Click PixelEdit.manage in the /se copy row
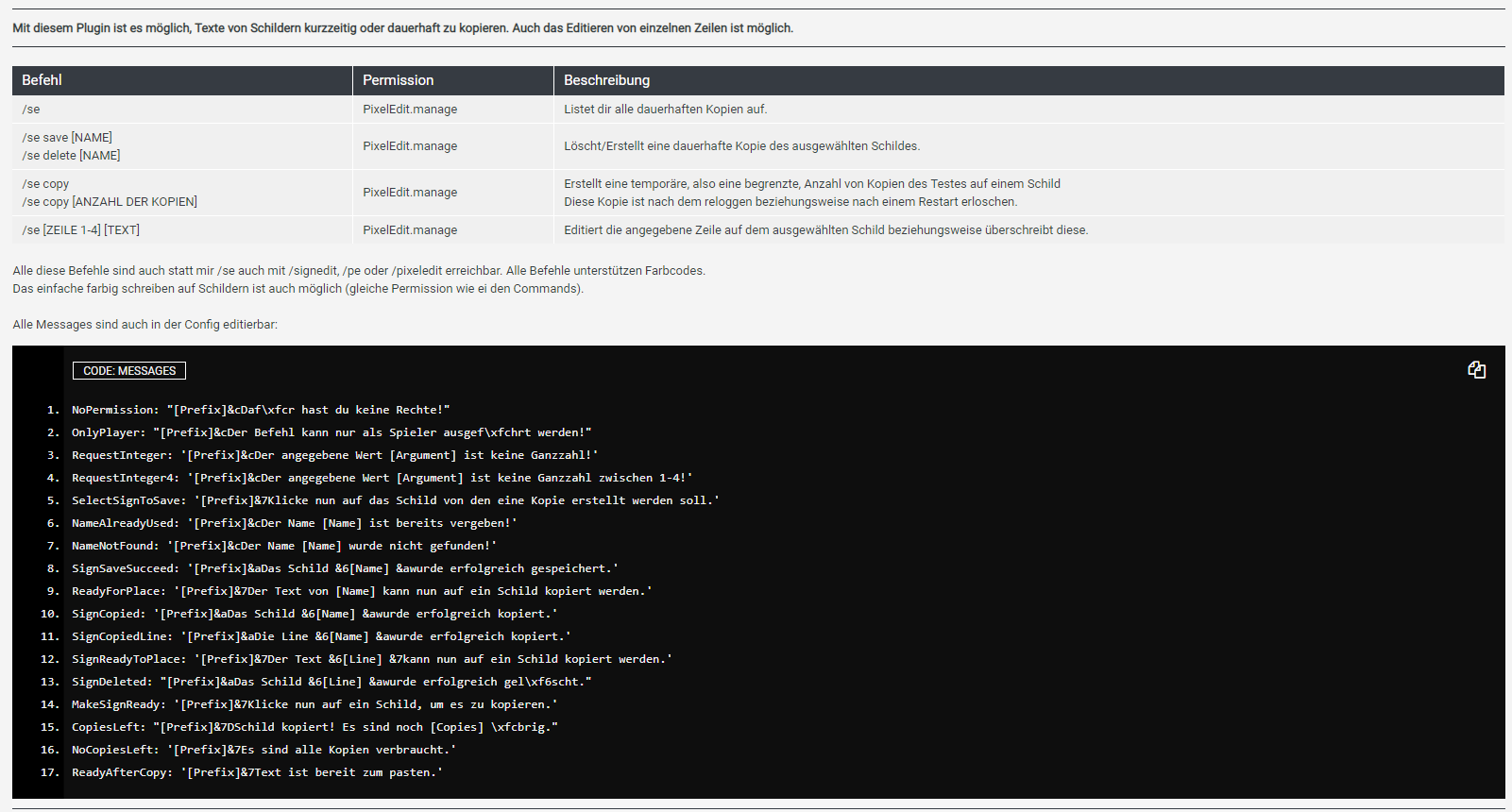 coord(410,193)
